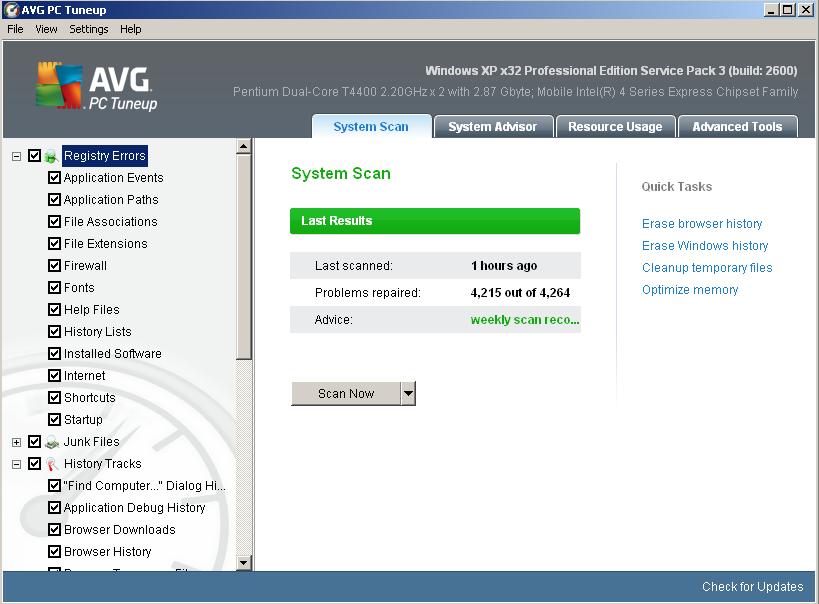Click the AVG PC Tuneup logo
Screen dimensions: 819x604
coord(97,87)
